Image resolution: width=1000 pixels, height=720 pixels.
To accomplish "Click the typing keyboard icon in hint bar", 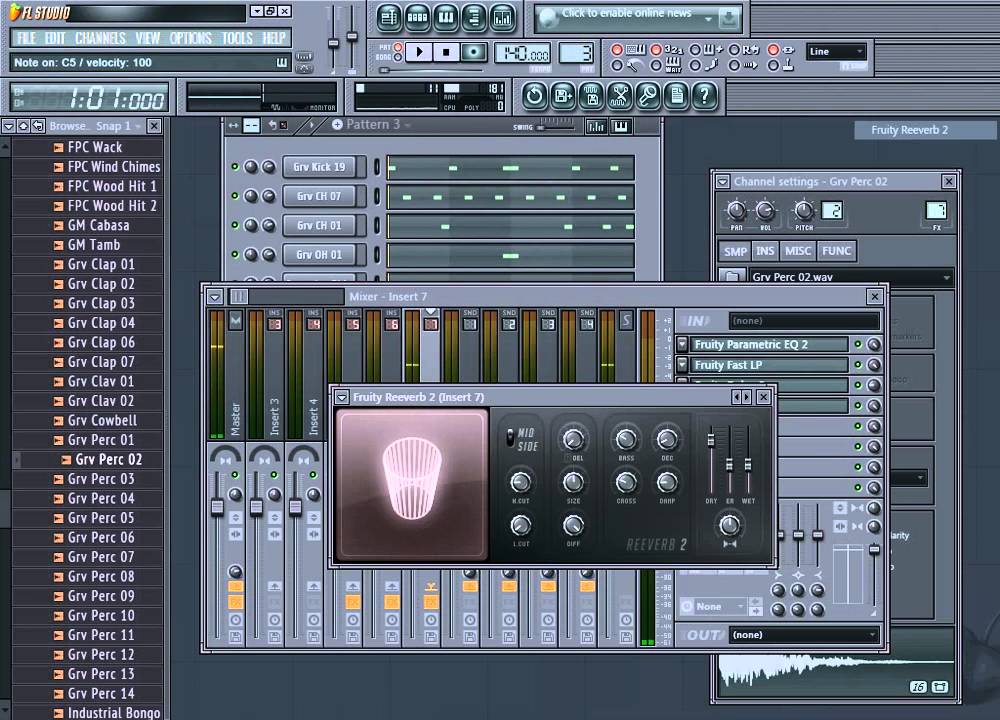I will (x=281, y=62).
